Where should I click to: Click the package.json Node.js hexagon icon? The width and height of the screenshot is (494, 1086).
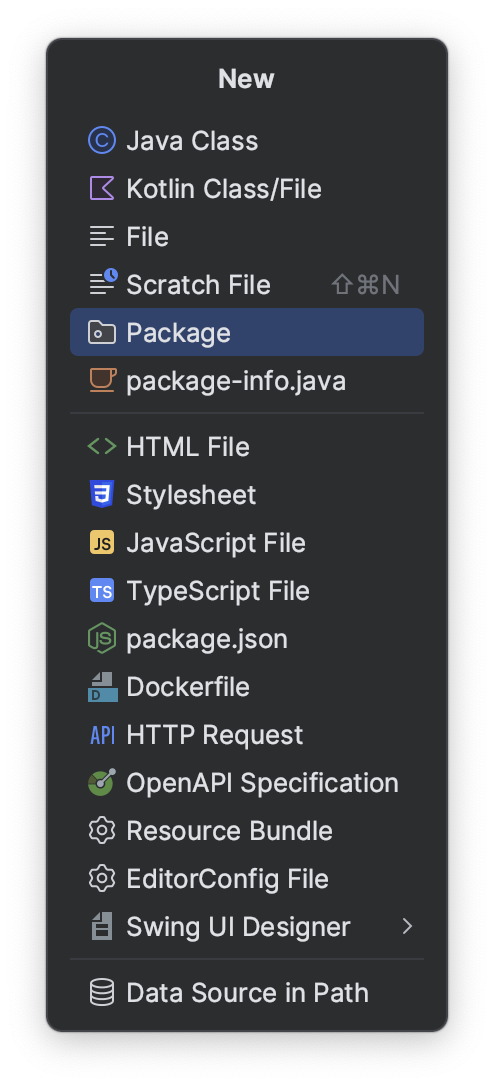102,639
